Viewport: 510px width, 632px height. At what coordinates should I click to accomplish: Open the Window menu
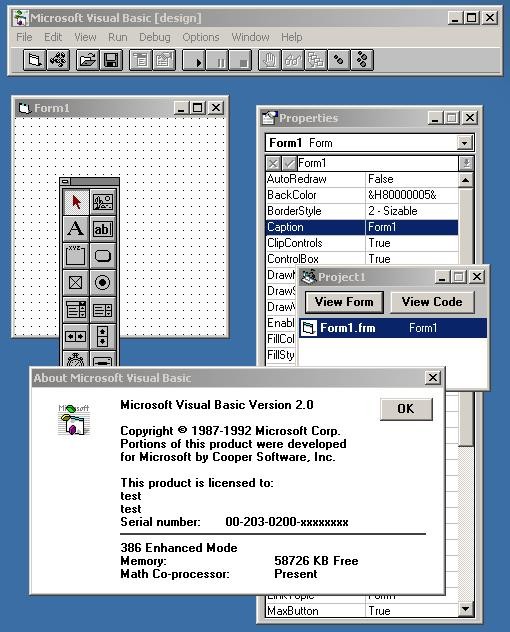250,37
